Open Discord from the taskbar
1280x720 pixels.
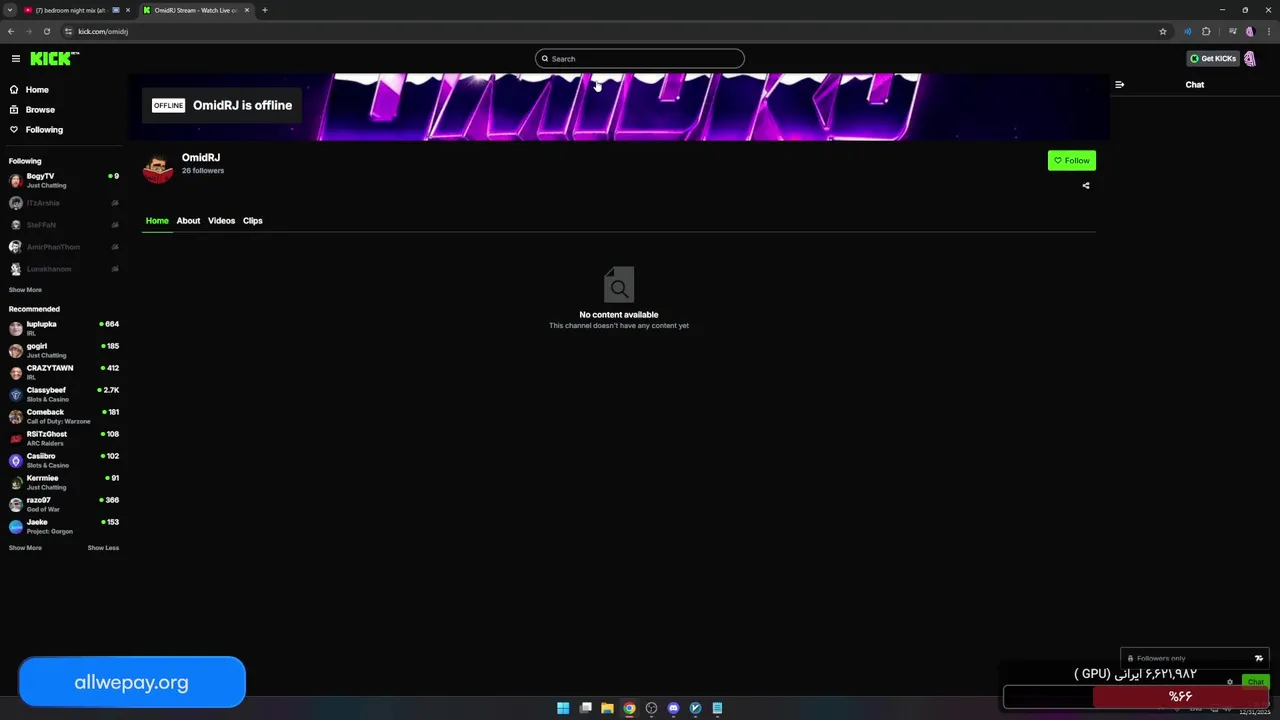tap(673, 708)
